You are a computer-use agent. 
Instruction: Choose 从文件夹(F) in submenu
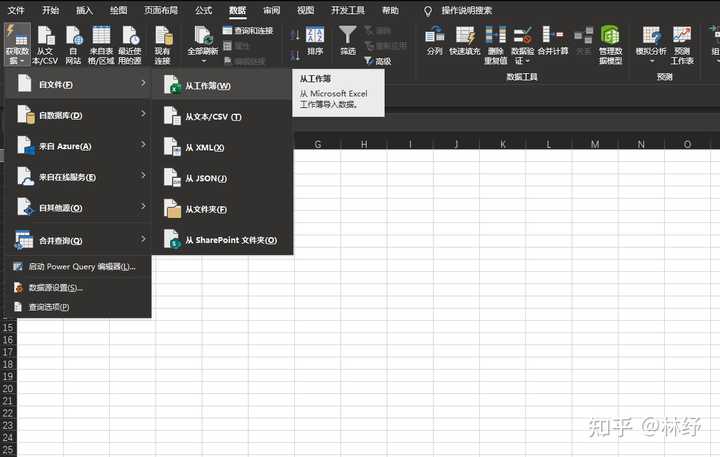tap(222, 209)
